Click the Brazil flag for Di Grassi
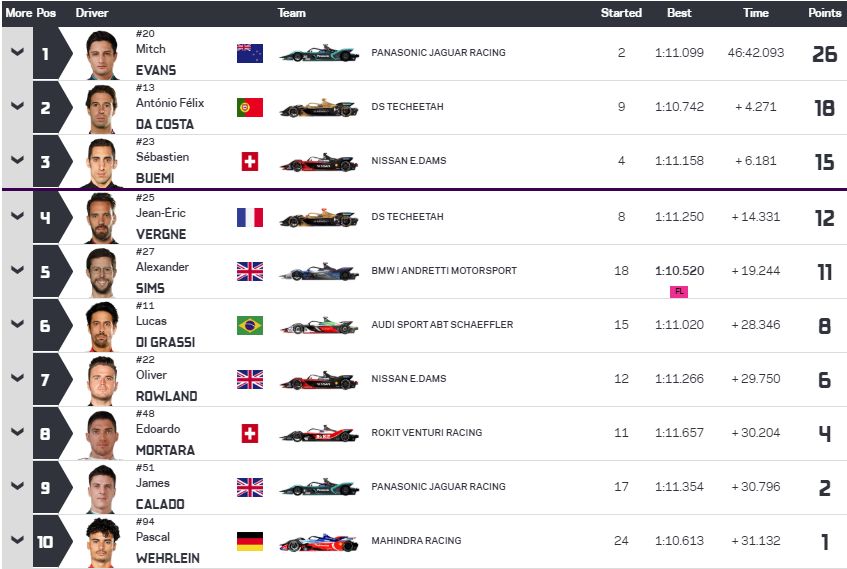 (x=250, y=325)
